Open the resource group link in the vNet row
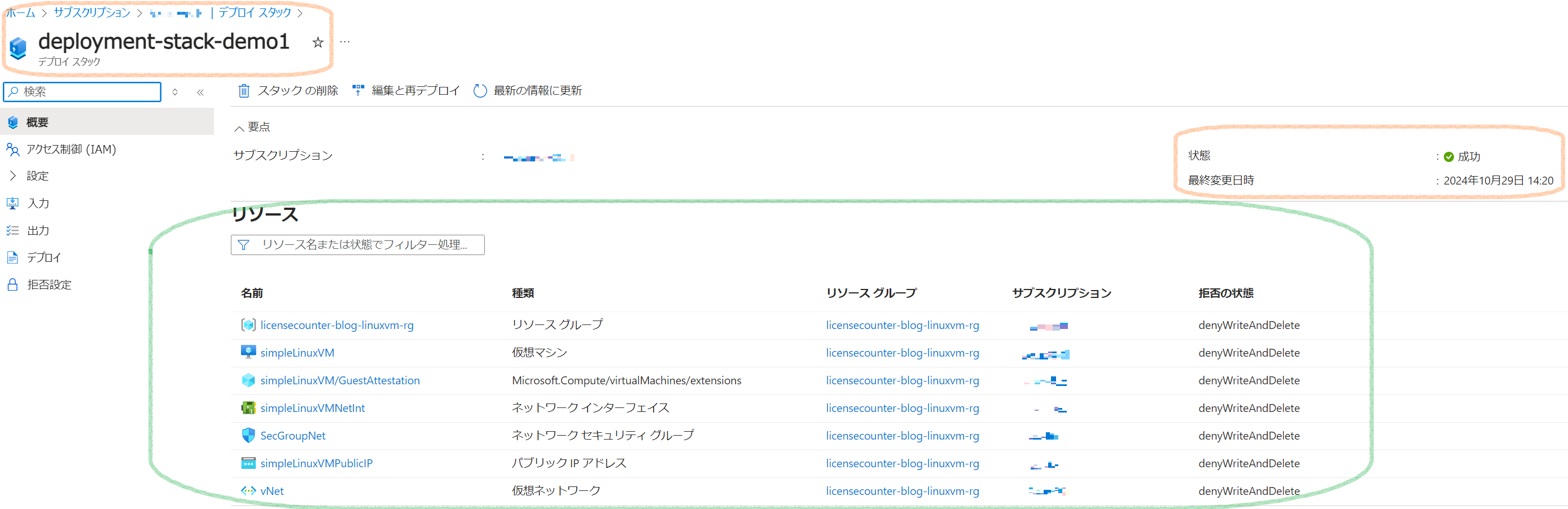 [903, 492]
